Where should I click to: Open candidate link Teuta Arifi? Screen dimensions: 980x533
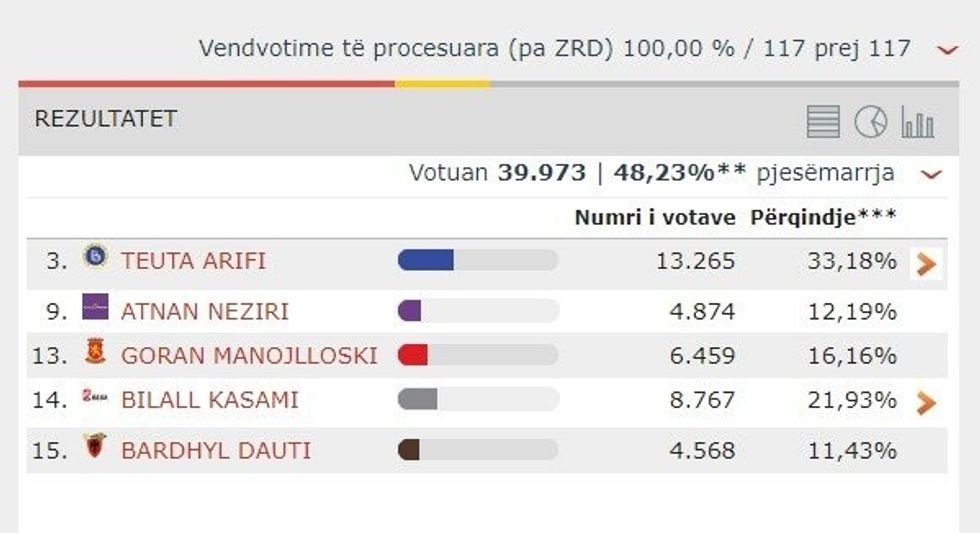193,262
